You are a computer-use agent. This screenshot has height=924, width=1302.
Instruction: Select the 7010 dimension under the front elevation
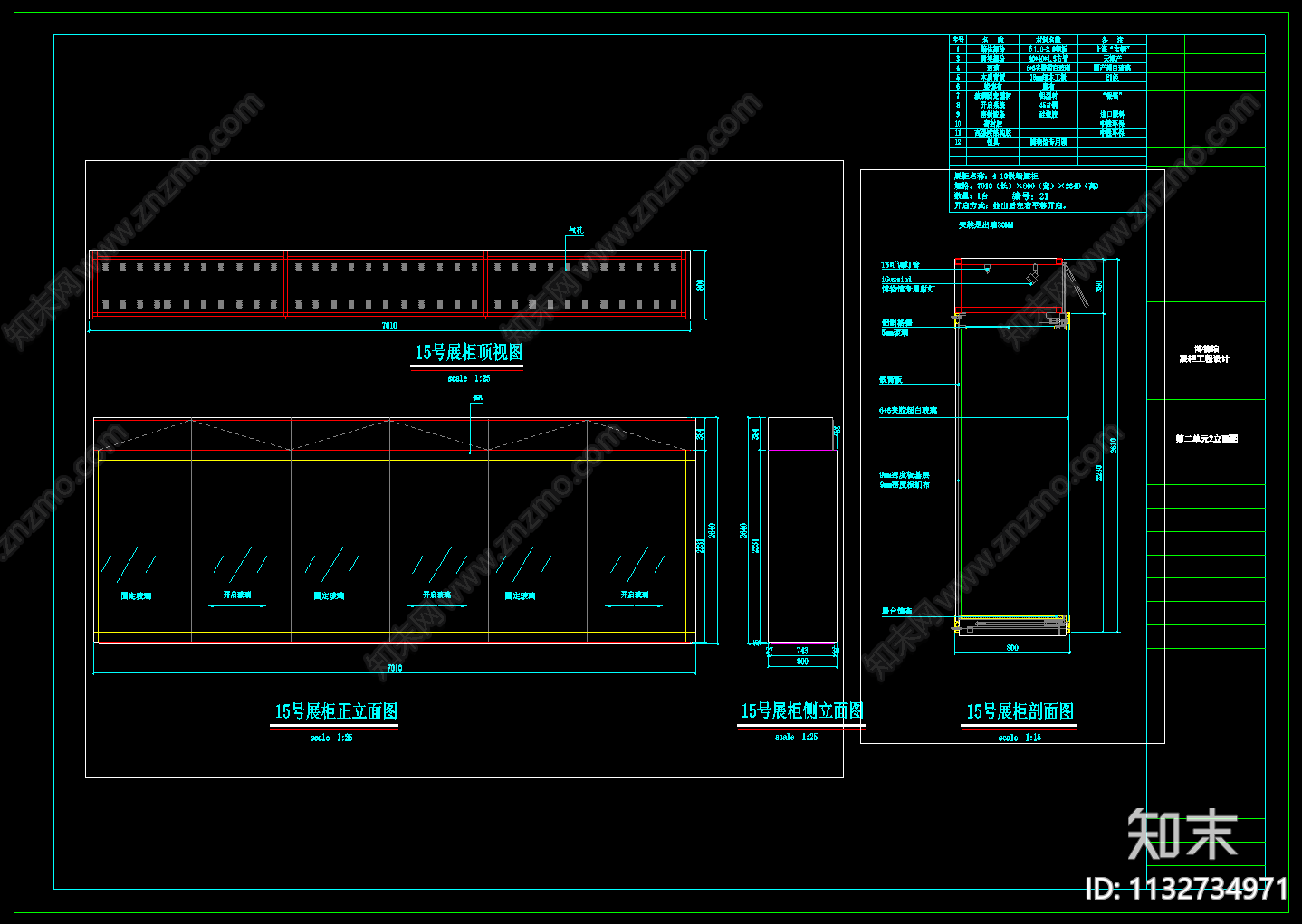(x=395, y=668)
